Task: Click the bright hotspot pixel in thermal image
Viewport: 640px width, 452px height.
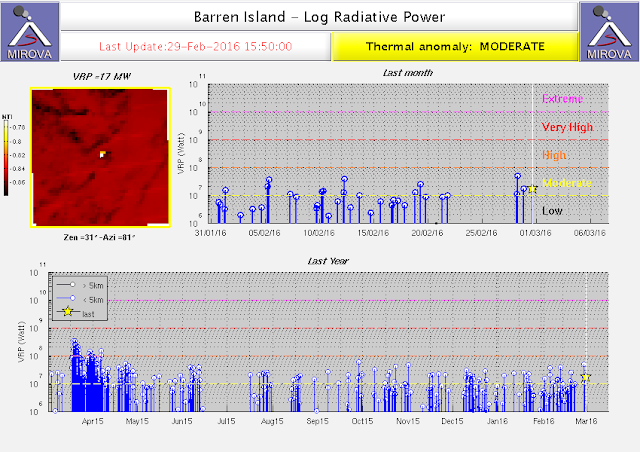Action: (x=103, y=154)
